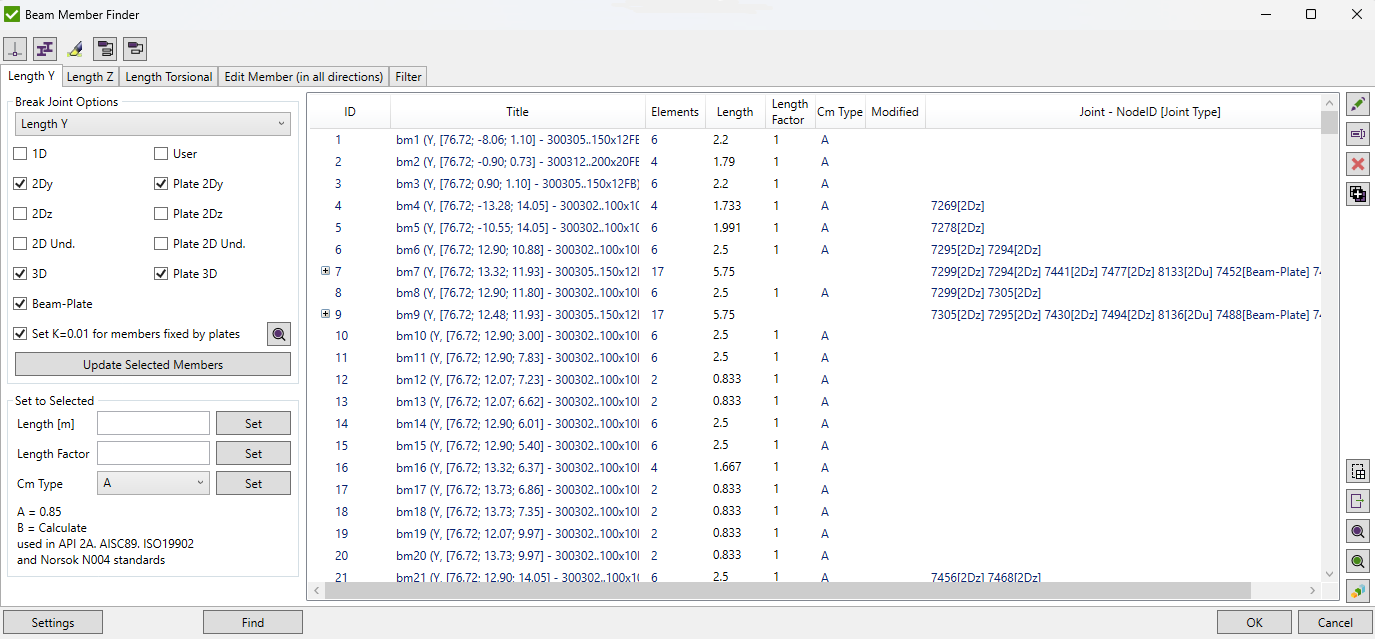This screenshot has height=639, width=1375.
Task: Disable the 2Dy checkbox
Action: click(x=18, y=183)
